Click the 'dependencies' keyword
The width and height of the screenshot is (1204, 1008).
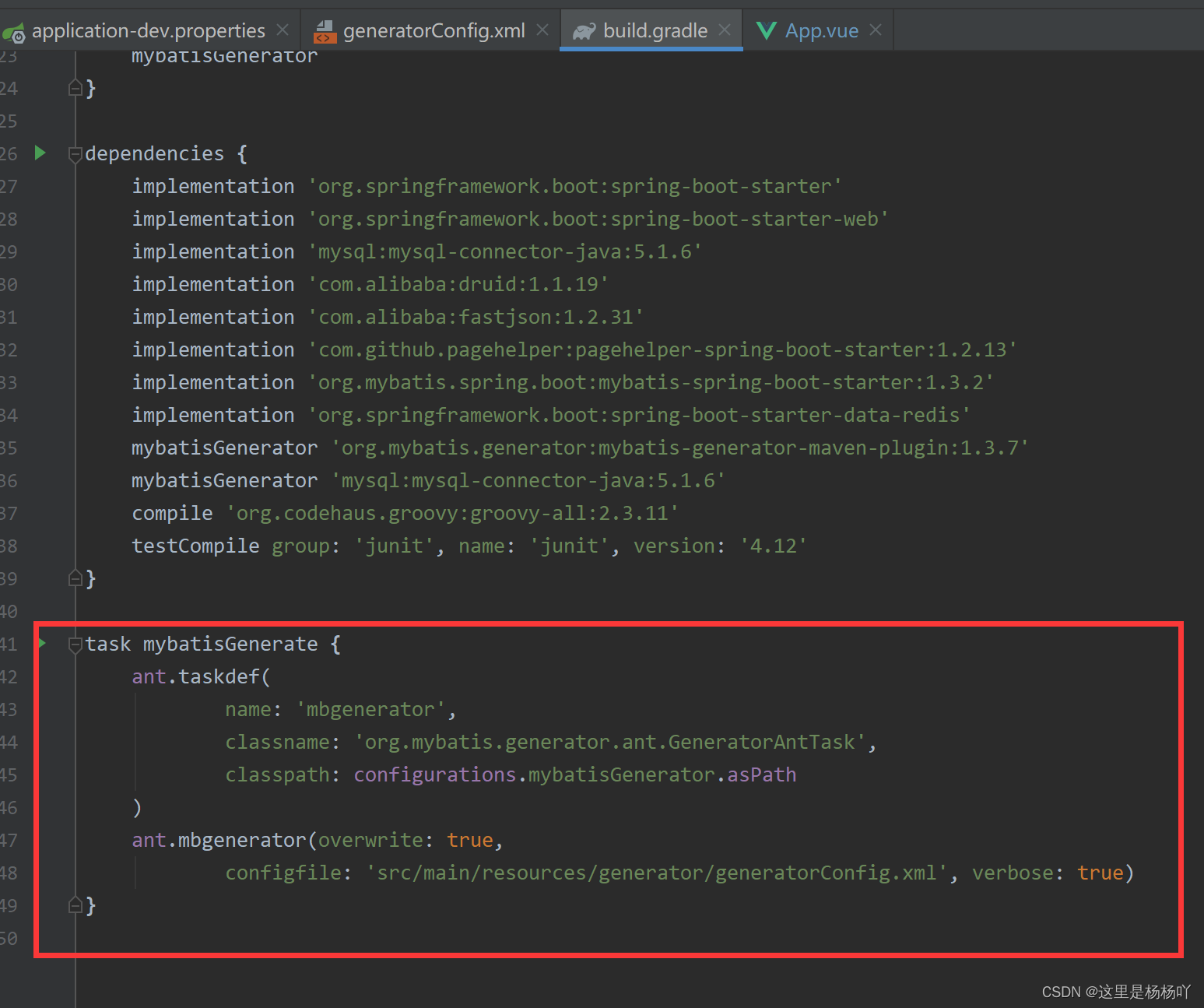point(154,153)
